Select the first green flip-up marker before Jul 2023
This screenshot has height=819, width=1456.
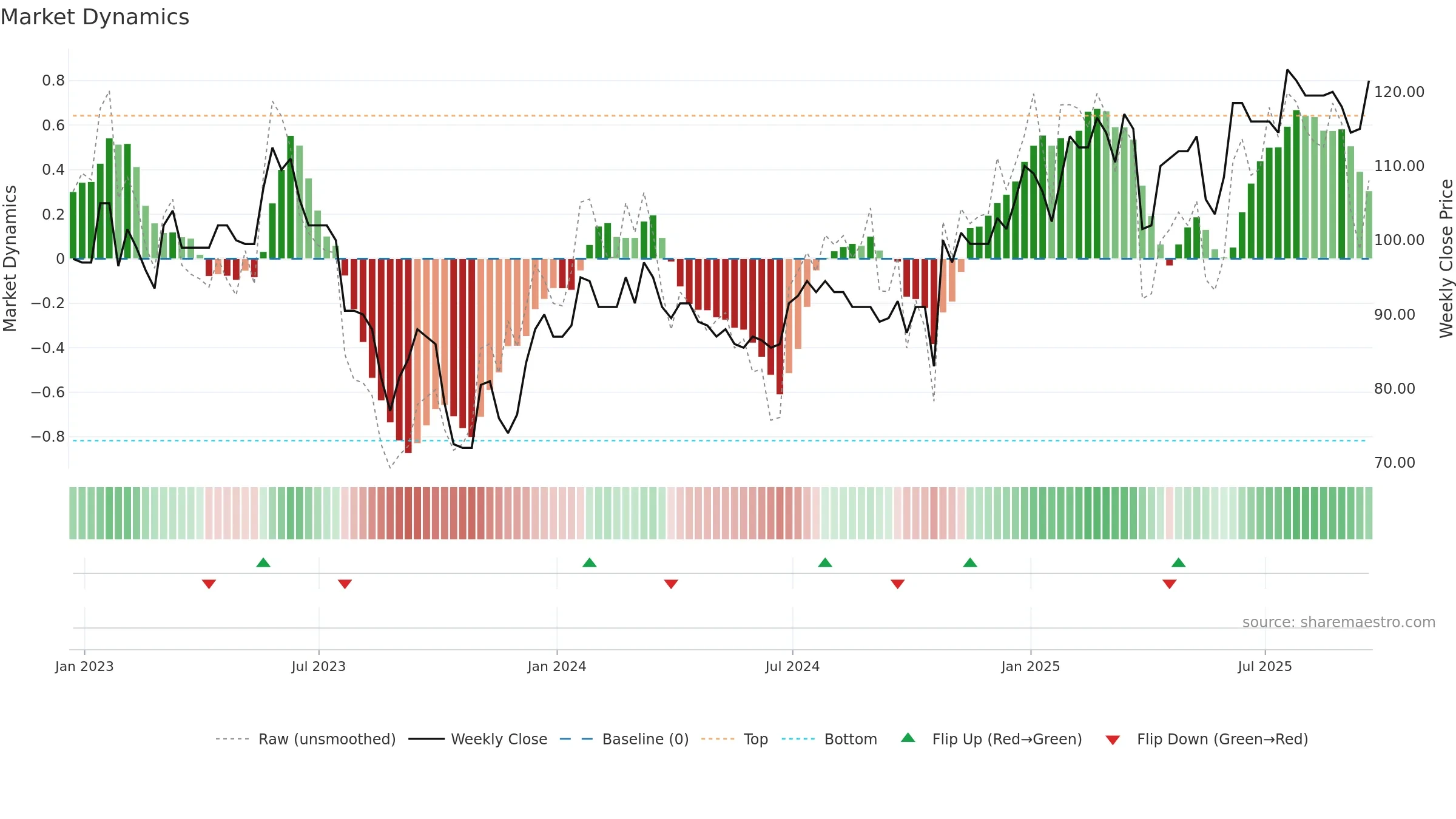pos(263,562)
